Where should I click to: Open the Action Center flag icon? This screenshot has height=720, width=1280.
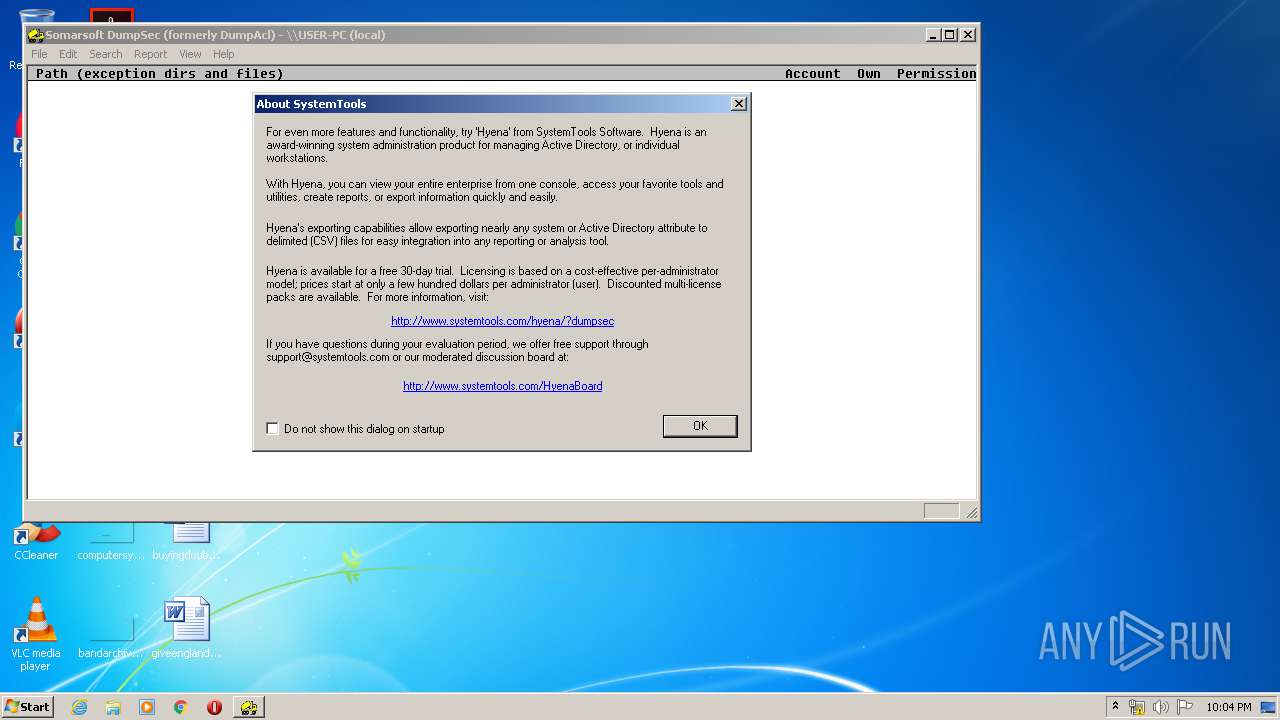(x=1185, y=707)
